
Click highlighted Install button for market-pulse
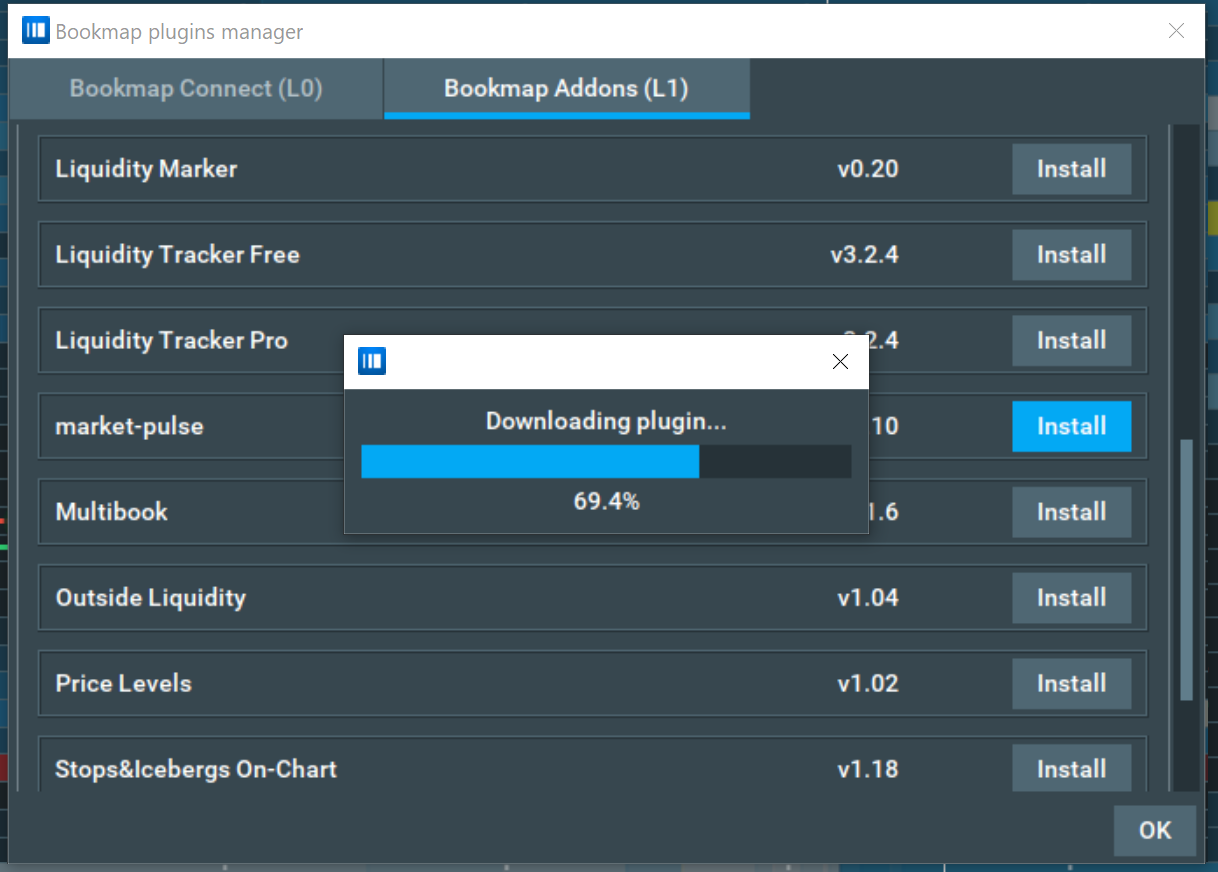[1072, 427]
